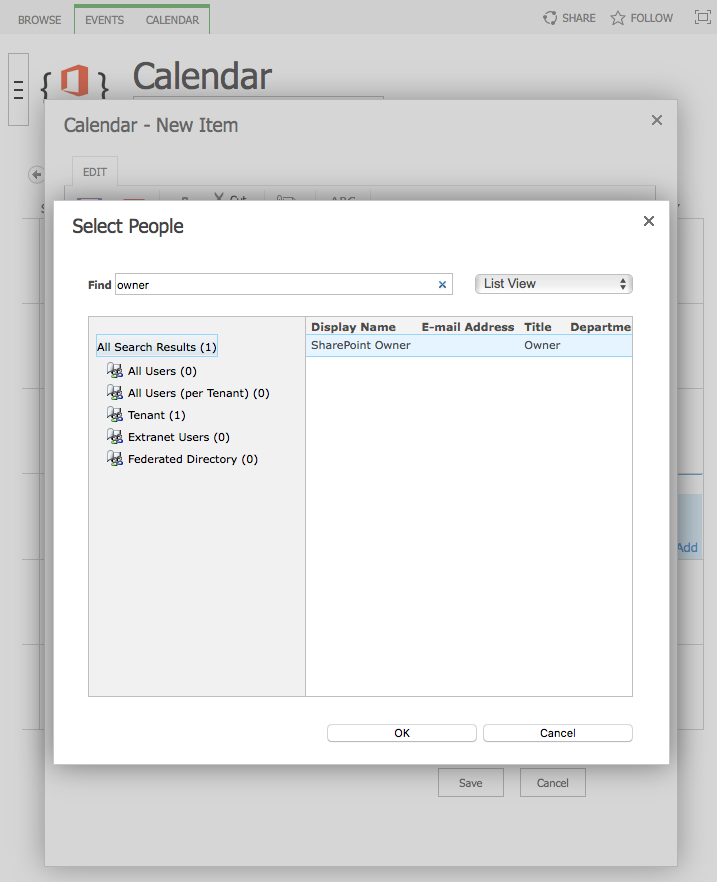This screenshot has height=882, width=717.
Task: Select the SharePoint Owner result row
Action: (469, 345)
